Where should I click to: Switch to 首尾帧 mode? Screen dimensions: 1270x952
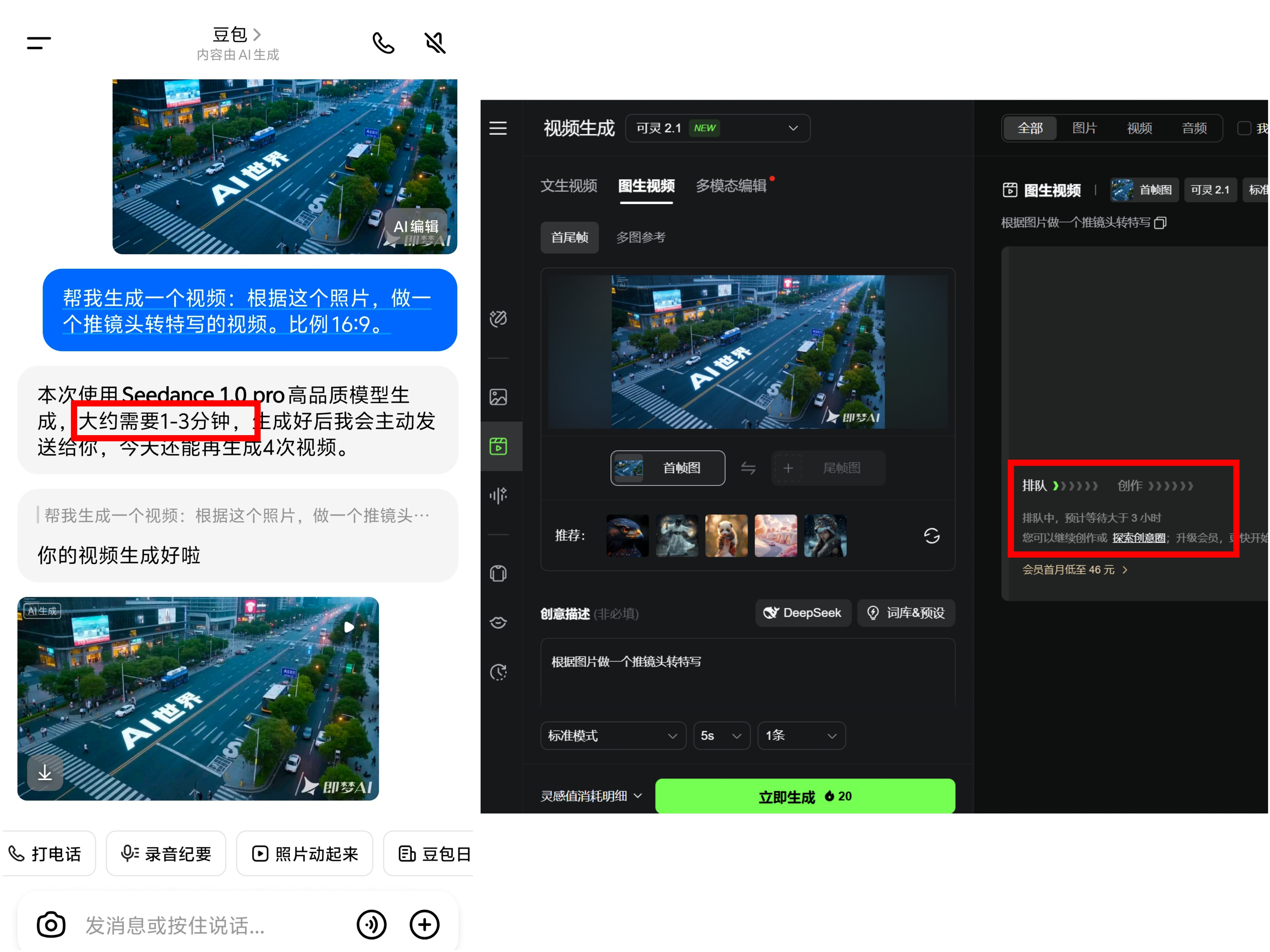pyautogui.click(x=569, y=237)
